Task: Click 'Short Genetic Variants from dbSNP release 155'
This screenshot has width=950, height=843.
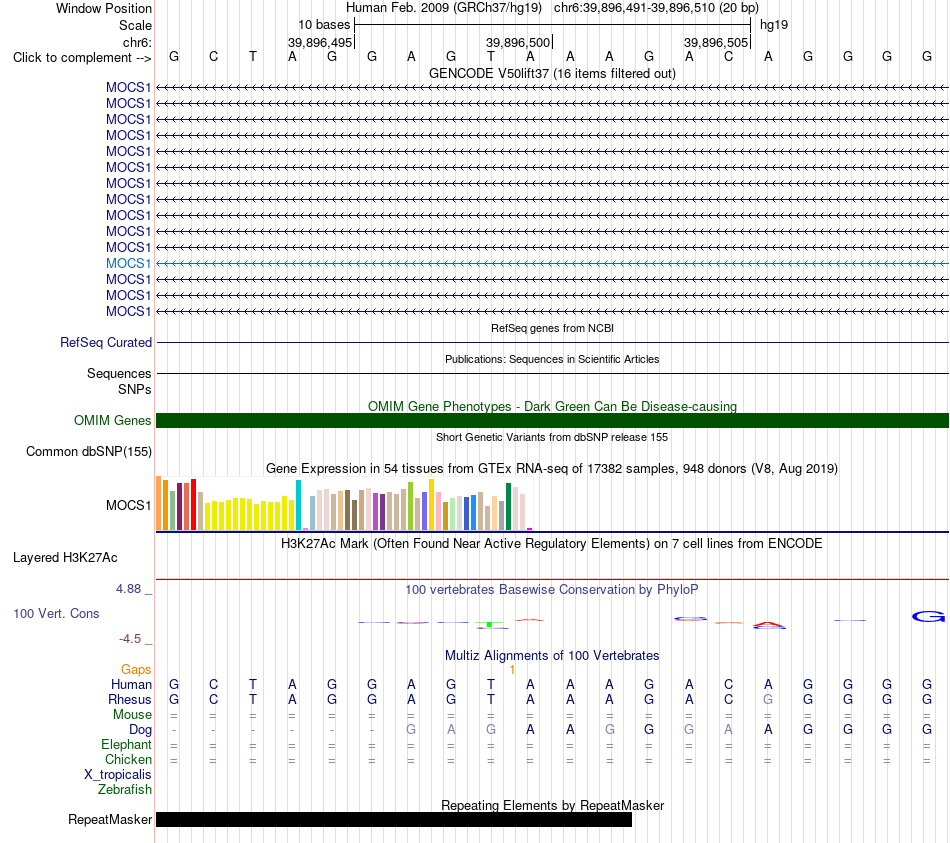Action: coord(552,437)
